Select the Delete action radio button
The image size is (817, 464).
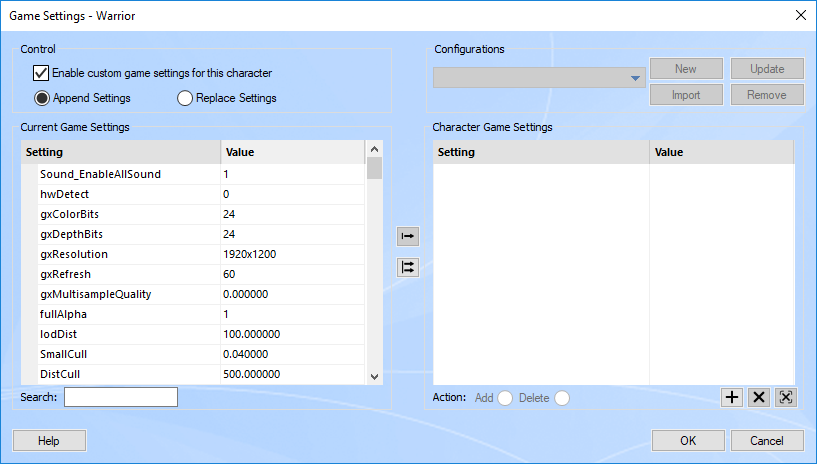click(562, 398)
